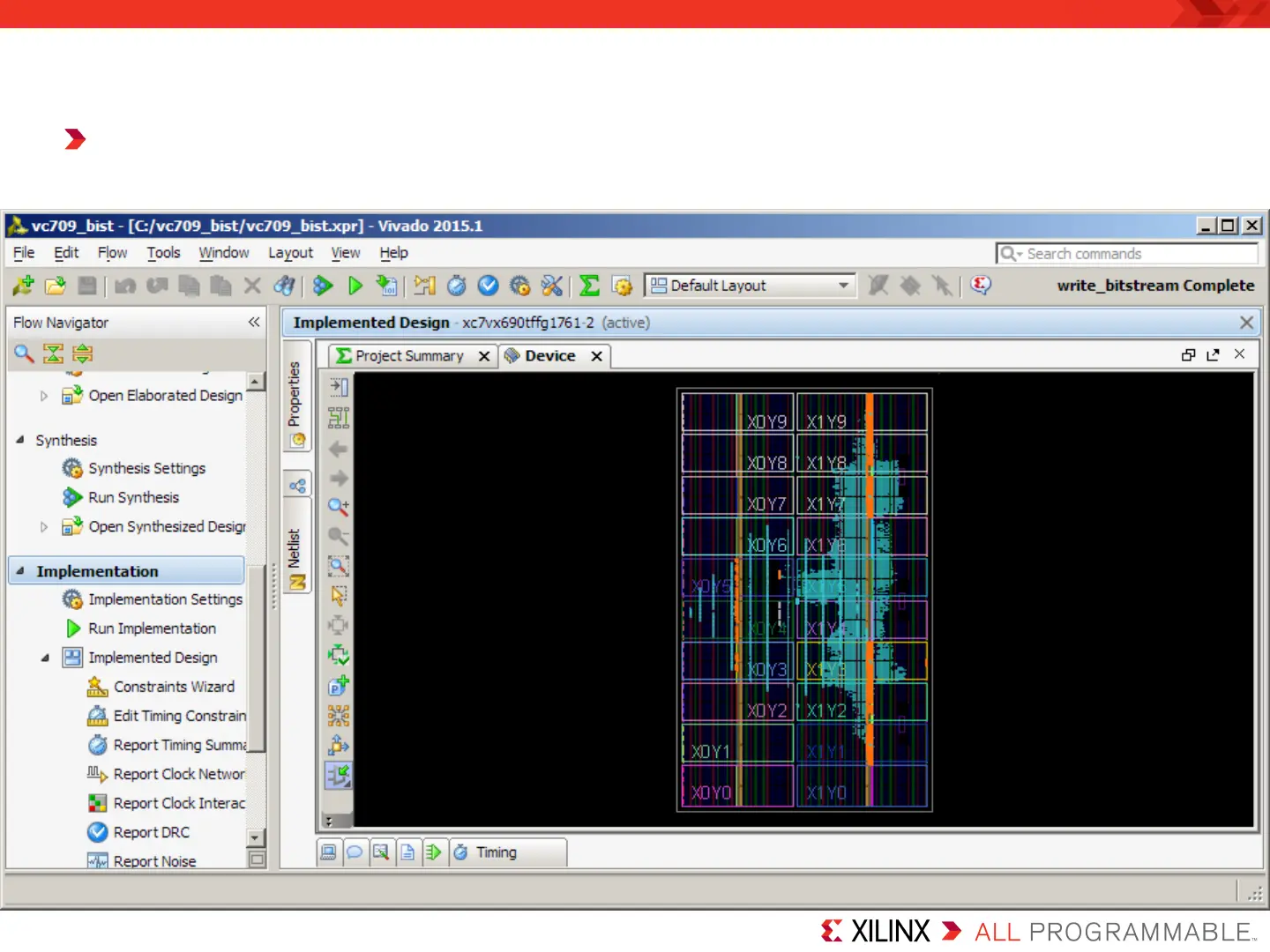Click Expand All icon in Flow Navigator
The image size is (1270, 952).
click(83, 354)
